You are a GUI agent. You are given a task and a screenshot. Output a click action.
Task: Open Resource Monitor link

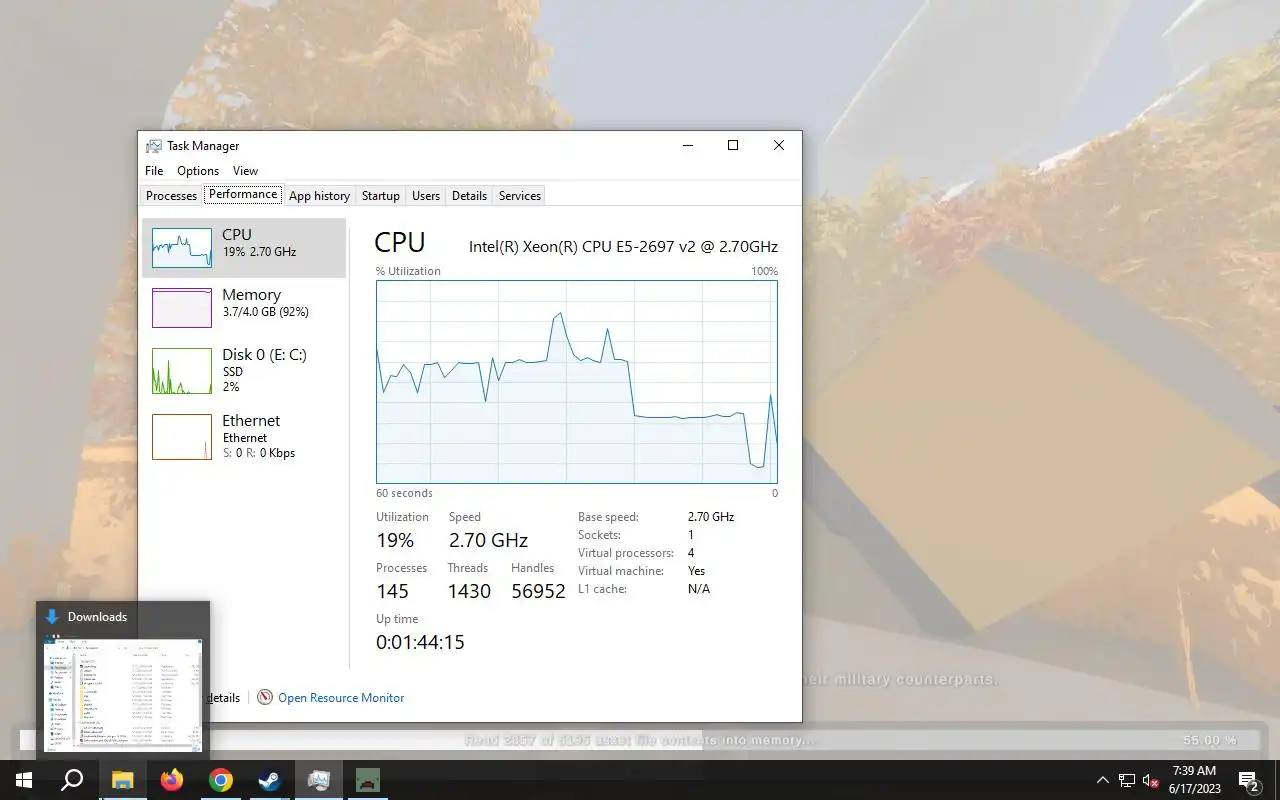341,698
